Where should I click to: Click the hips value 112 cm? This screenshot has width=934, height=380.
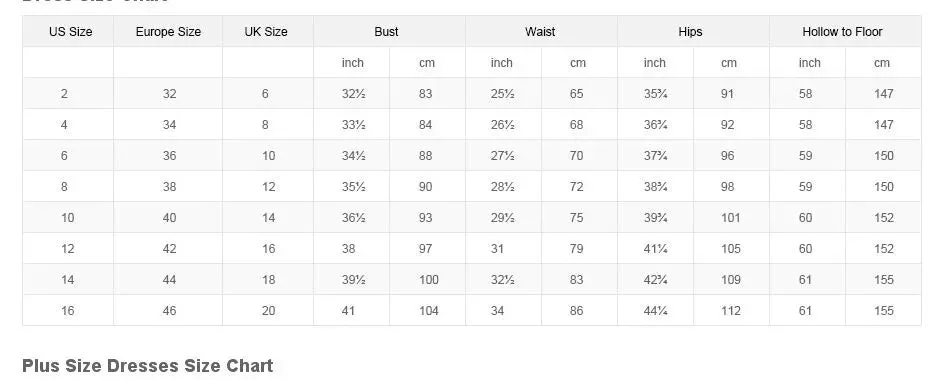(730, 310)
